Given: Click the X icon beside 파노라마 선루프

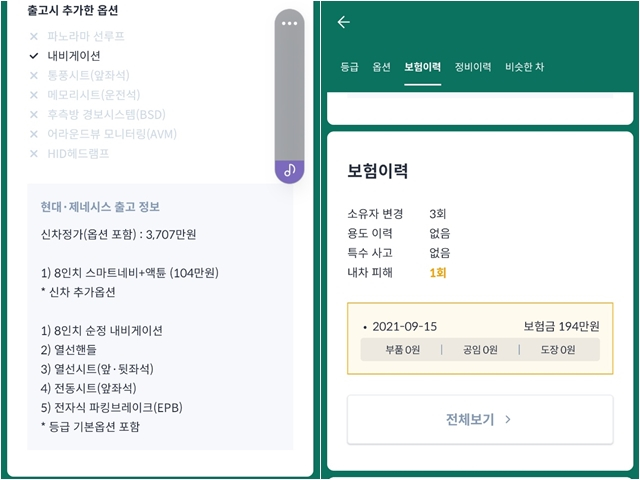Looking at the screenshot, I should pos(34,36).
